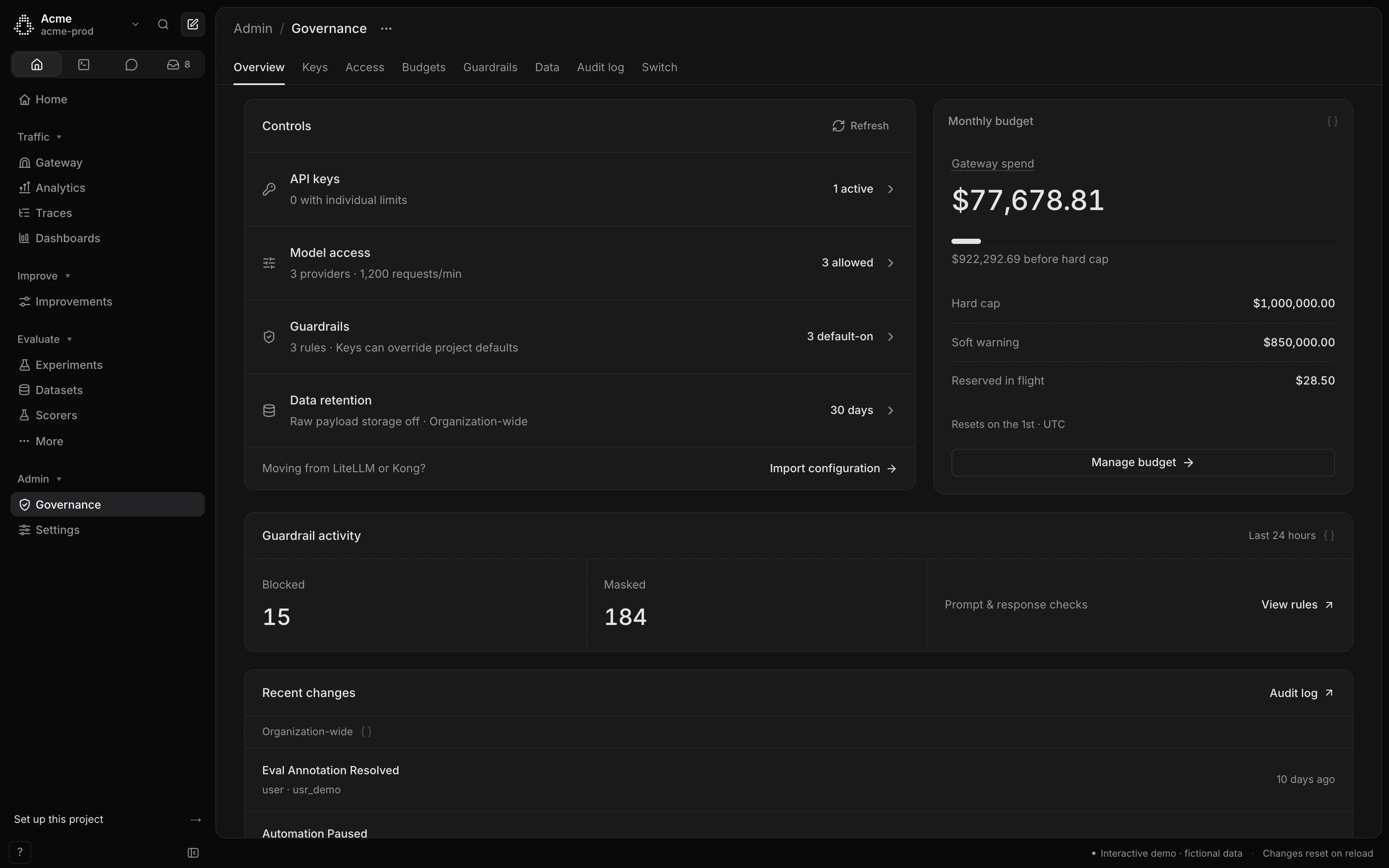Click Manage budget button
1389x868 pixels.
point(1143,462)
